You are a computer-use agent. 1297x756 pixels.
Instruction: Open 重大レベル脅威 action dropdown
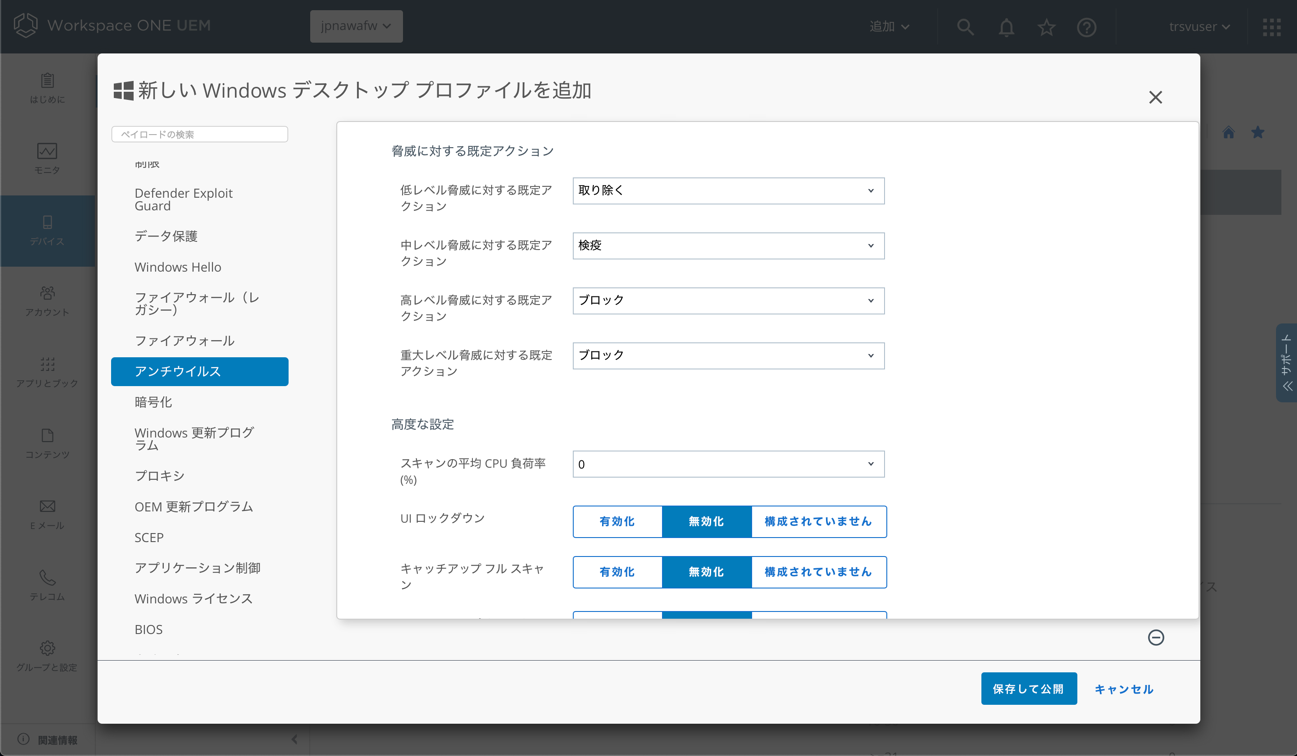(x=728, y=356)
